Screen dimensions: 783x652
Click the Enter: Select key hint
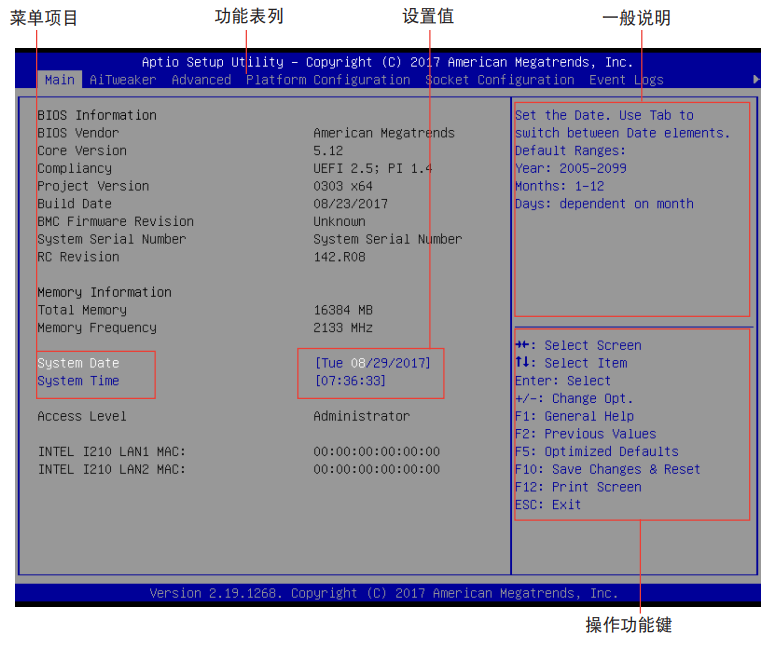tap(563, 381)
